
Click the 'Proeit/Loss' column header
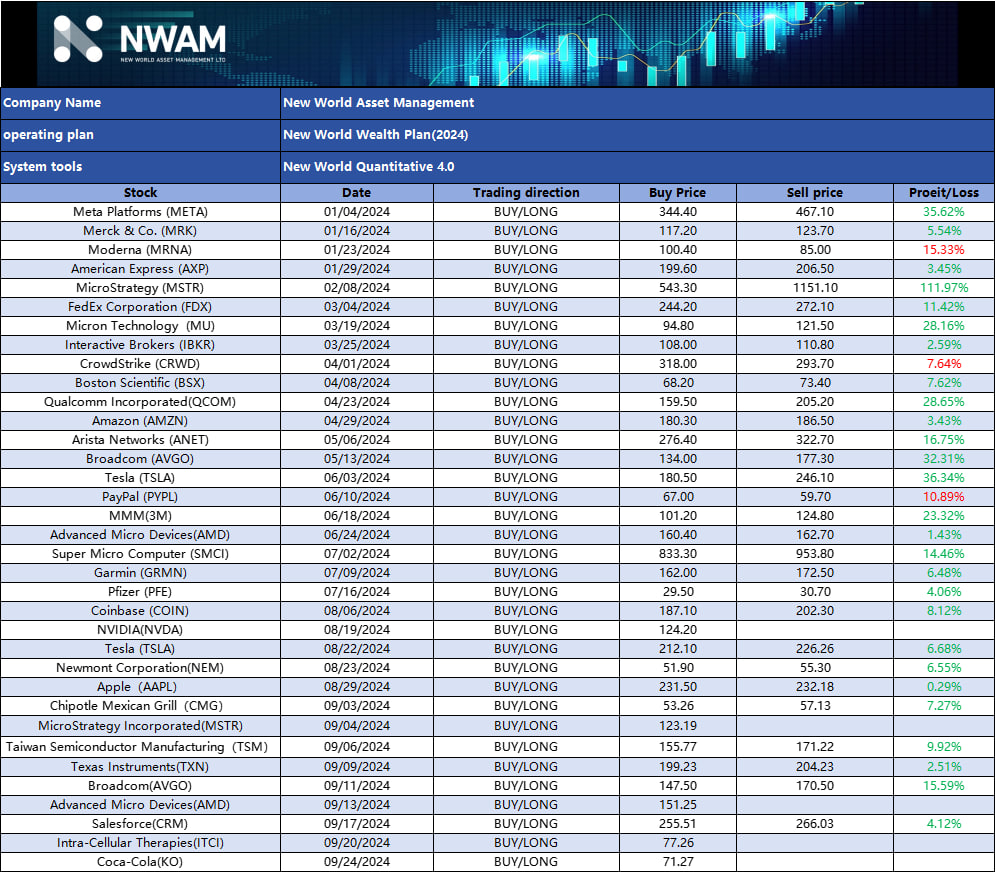coord(944,193)
